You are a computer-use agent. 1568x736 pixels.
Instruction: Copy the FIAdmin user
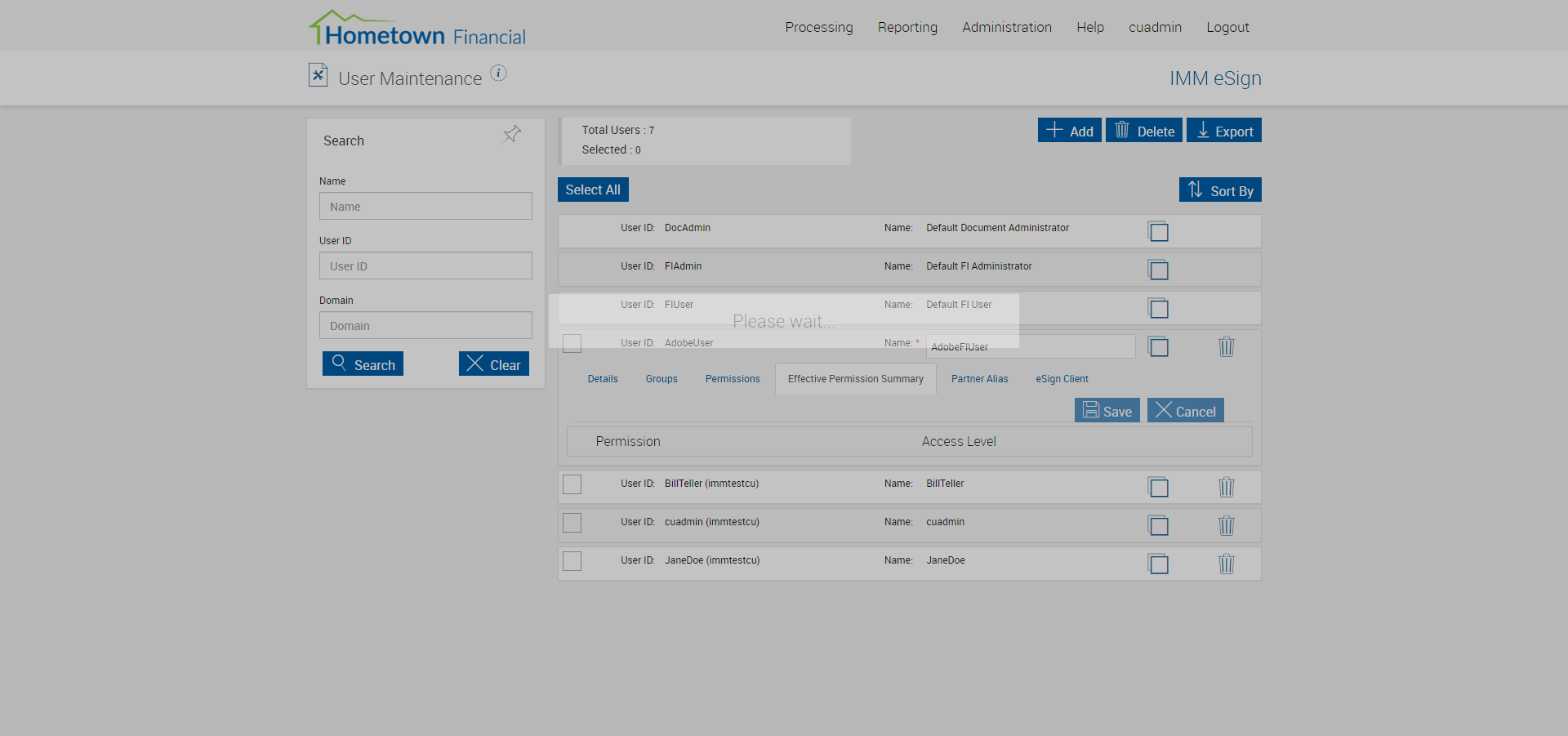(1158, 270)
